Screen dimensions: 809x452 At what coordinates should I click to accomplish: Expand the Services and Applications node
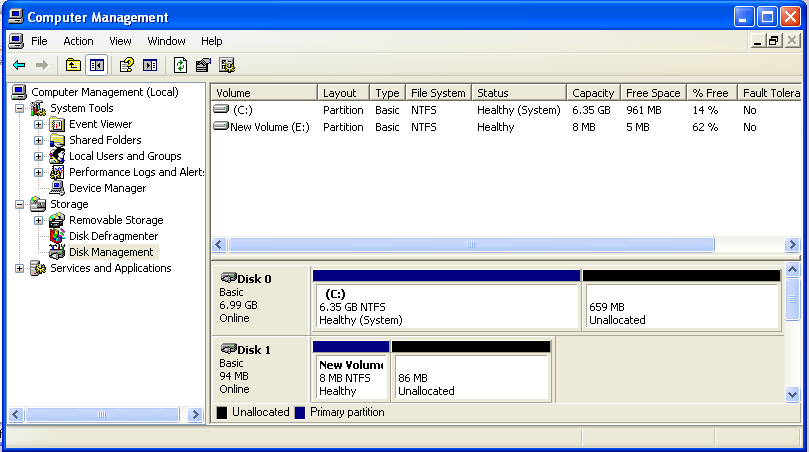pos(19,268)
